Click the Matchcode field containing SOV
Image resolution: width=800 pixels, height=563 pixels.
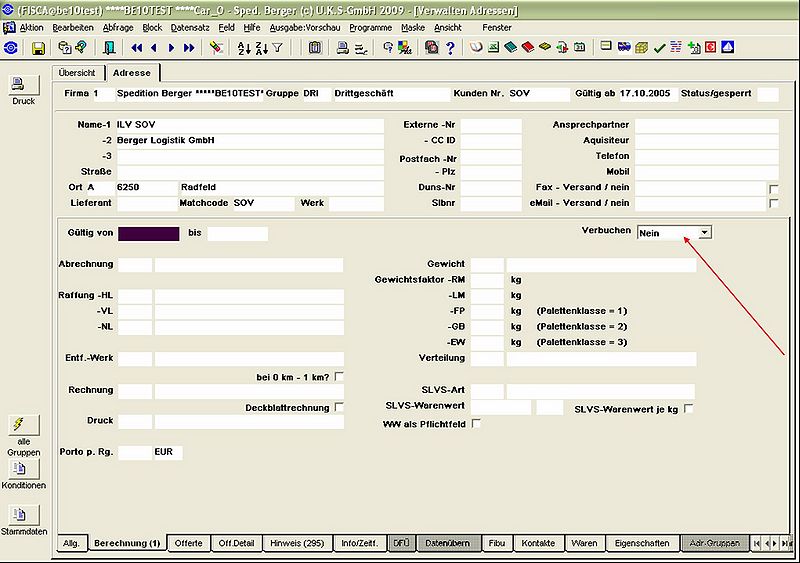click(263, 203)
